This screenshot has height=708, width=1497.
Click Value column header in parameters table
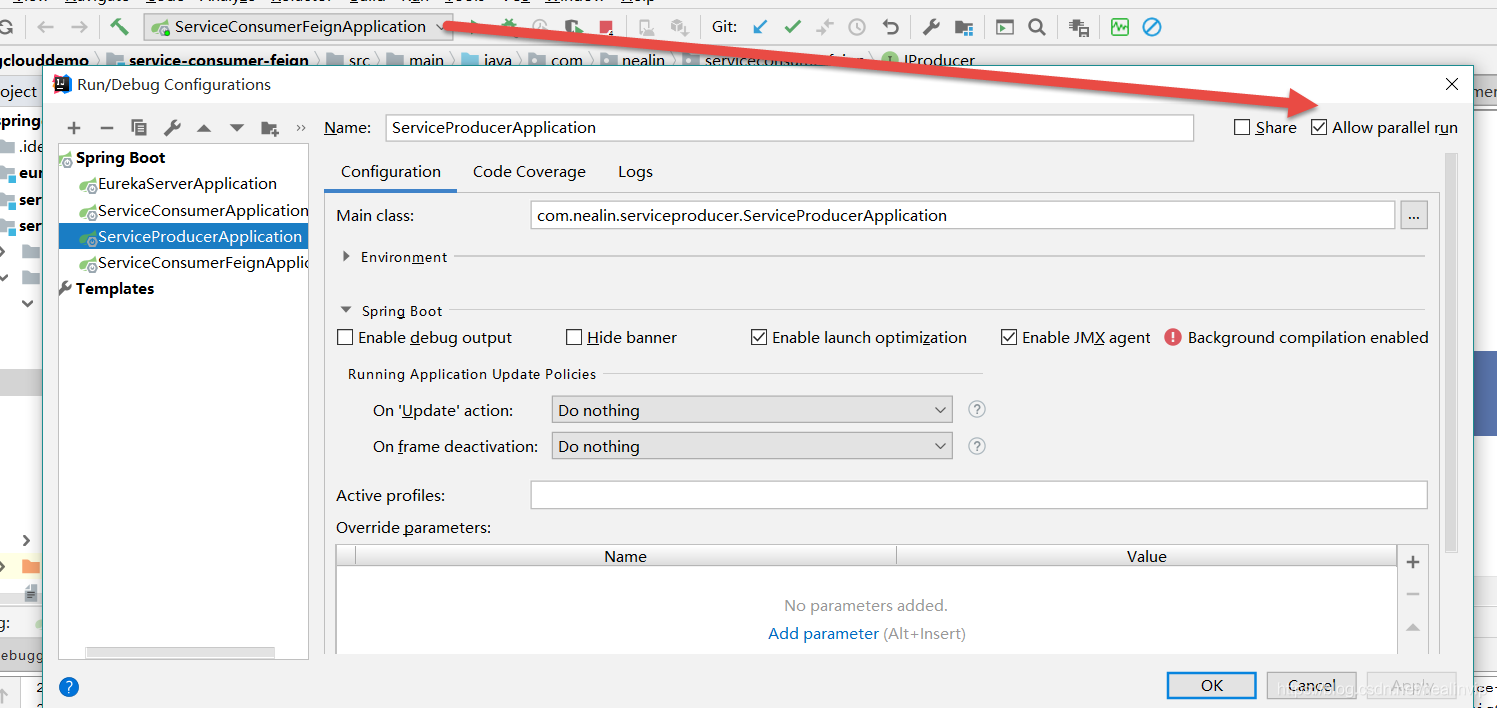pos(1147,556)
